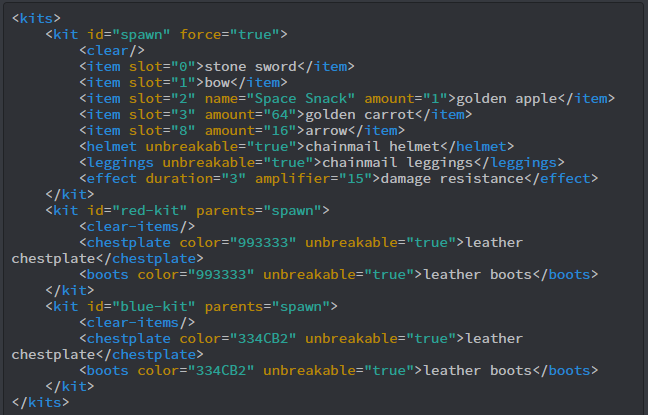
Task: Click the boots color value "334CB2"
Action: [x=221, y=371]
